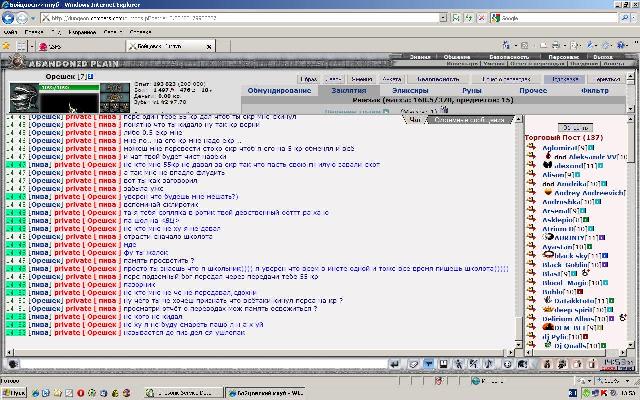Click the private arrow icon beside Bublo
The height and width of the screenshot is (400, 640).
532,292
